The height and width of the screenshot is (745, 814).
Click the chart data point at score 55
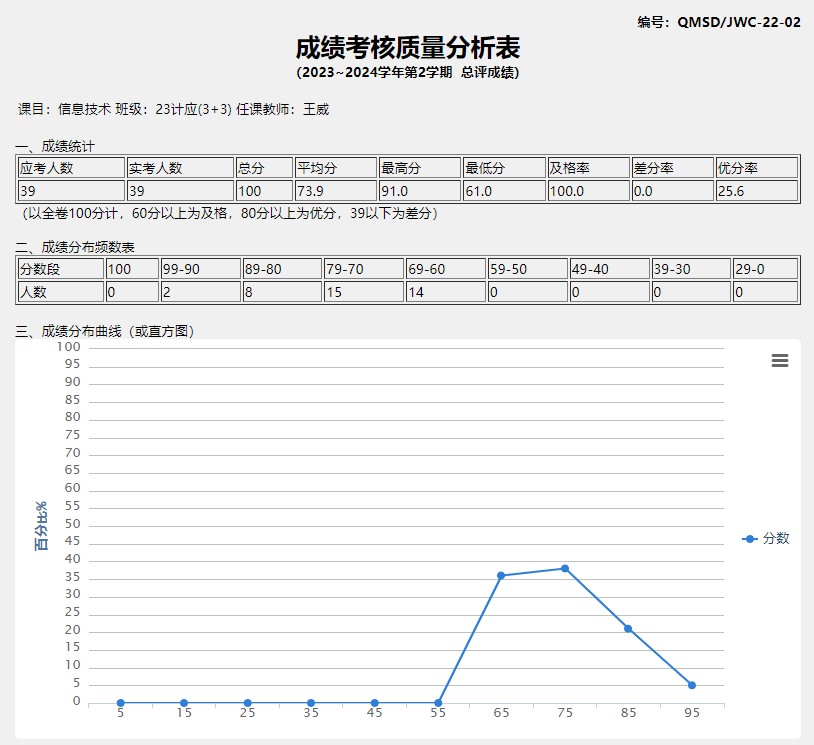(x=438, y=703)
